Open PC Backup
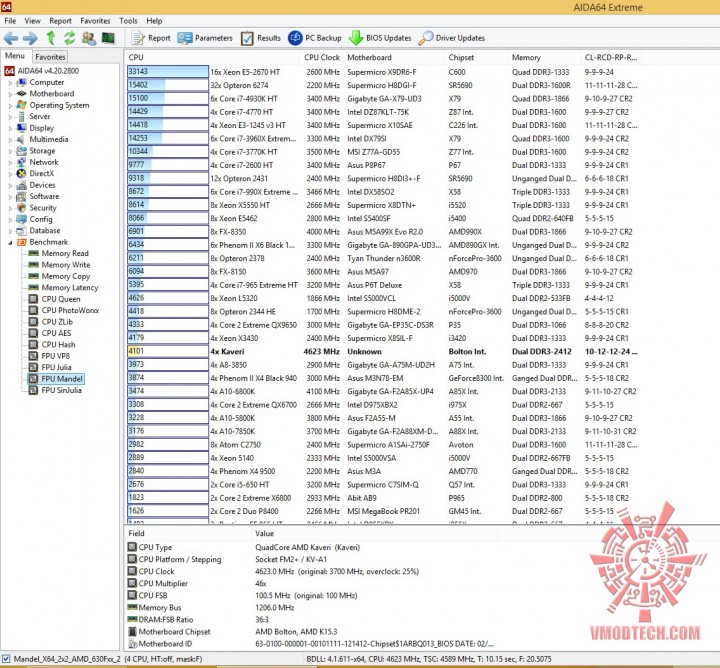Viewport: 720px width, 668px height. [x=315, y=38]
